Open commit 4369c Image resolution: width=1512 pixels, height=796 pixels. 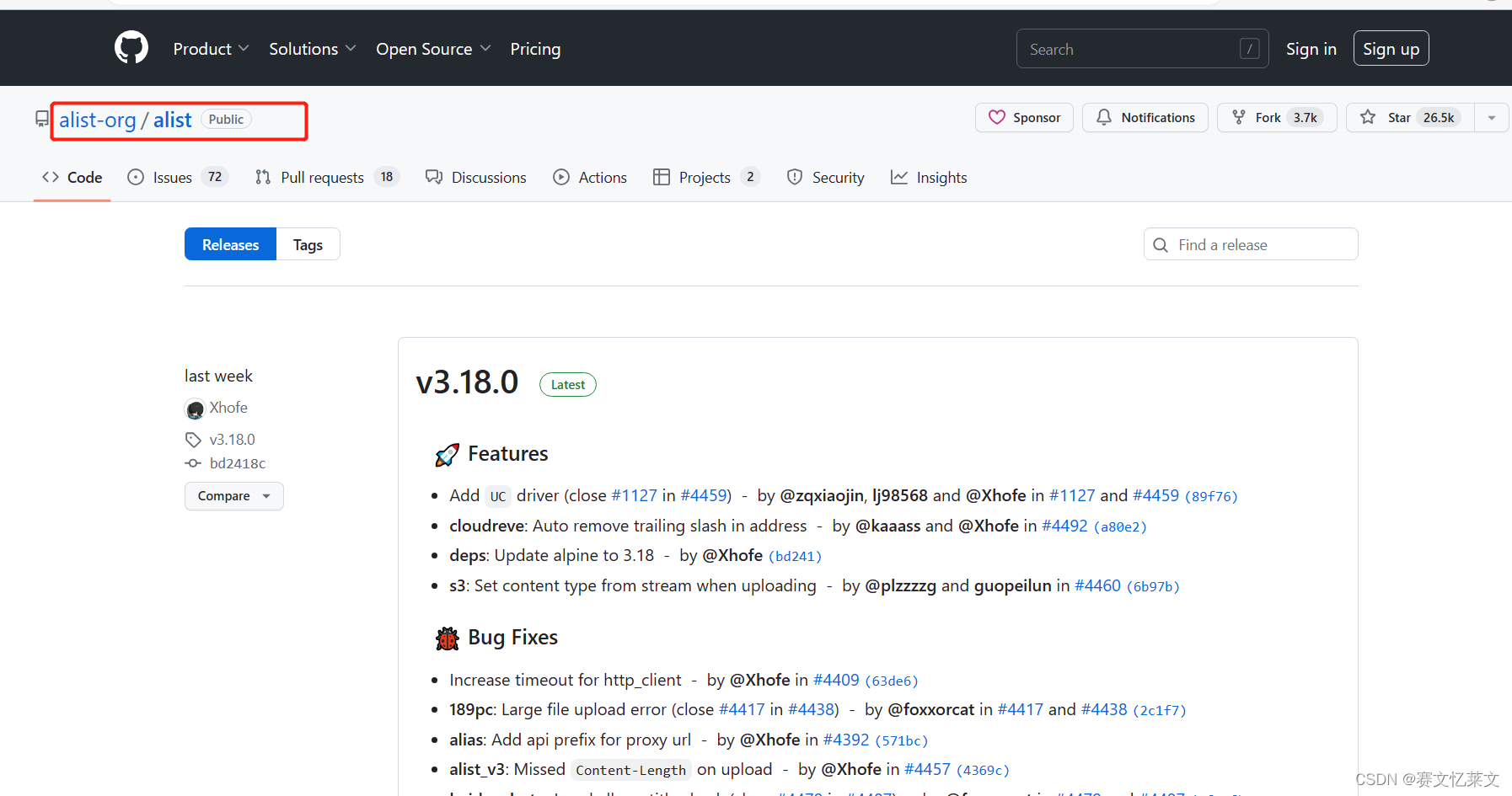983,771
